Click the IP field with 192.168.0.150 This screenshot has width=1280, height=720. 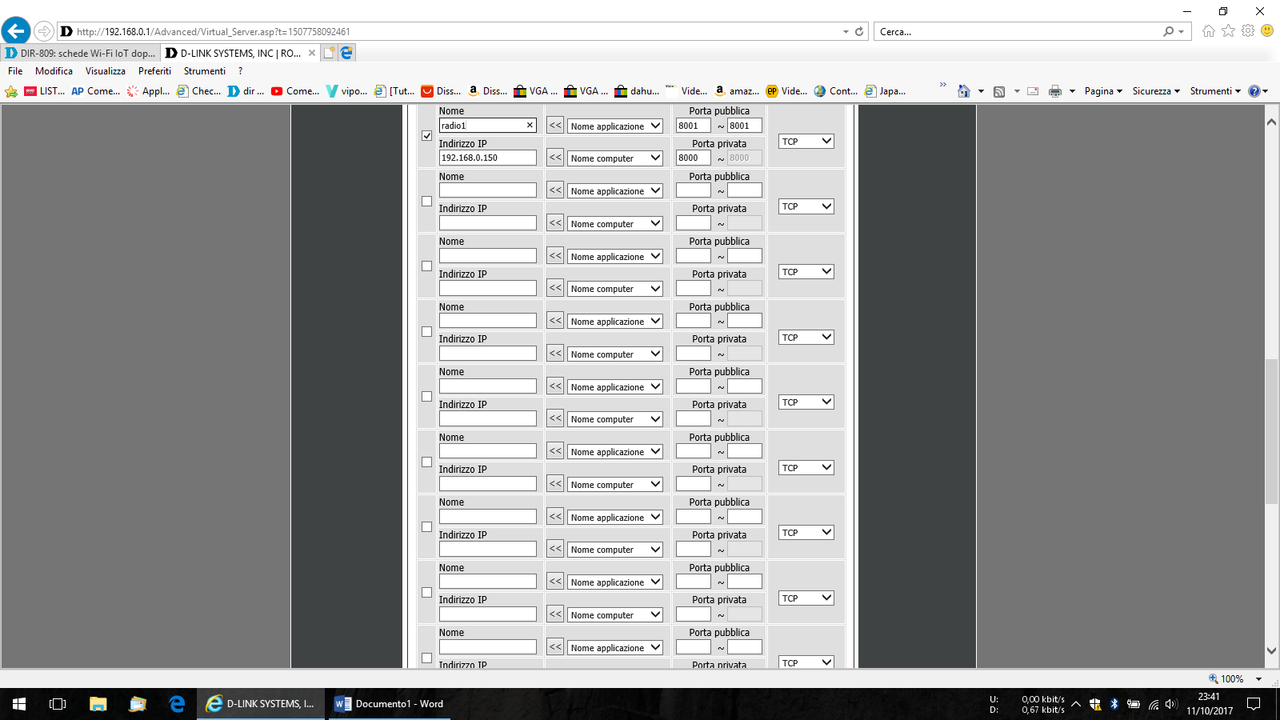[488, 158]
